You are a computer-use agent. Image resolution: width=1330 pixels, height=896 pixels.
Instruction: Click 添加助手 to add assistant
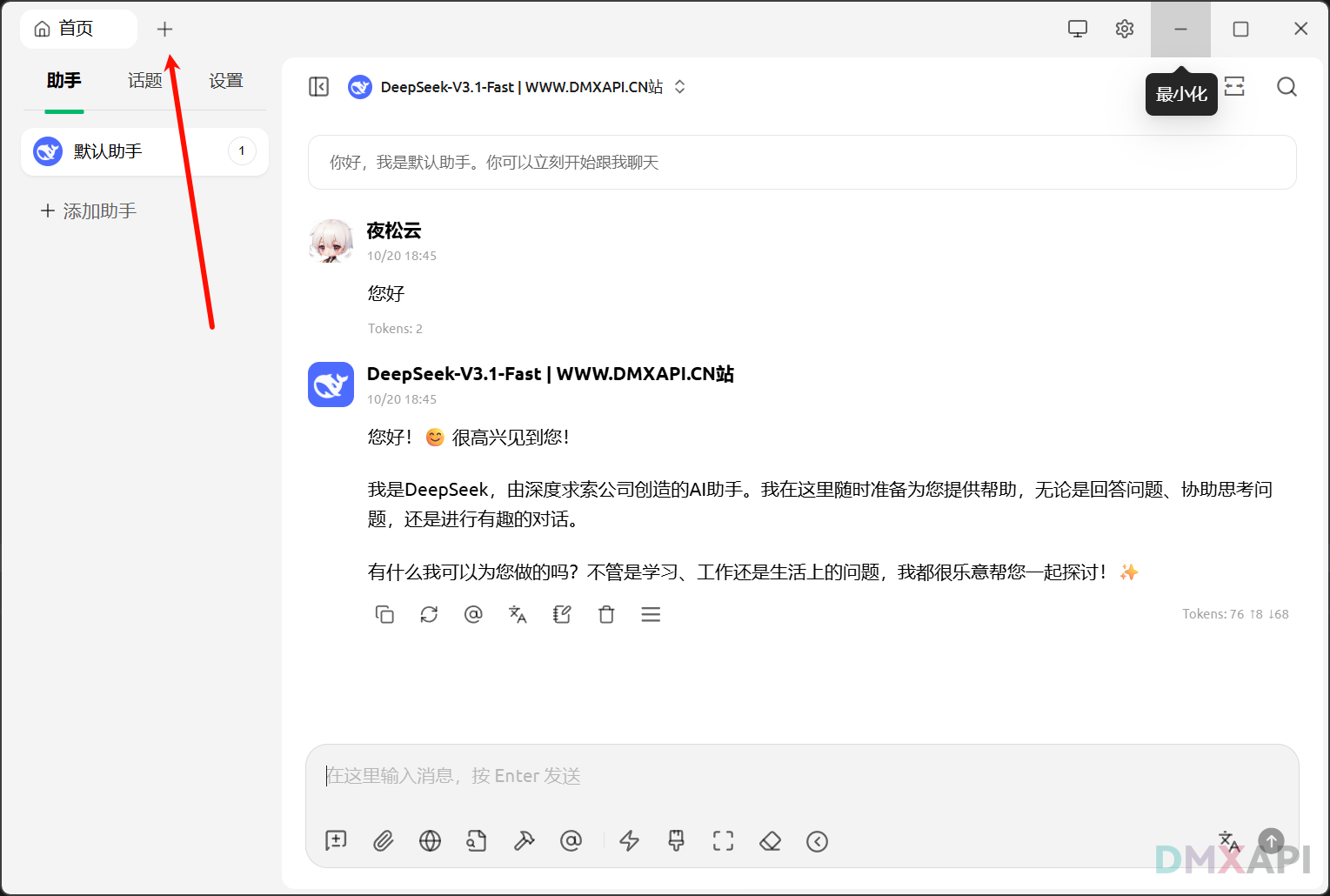pyautogui.click(x=90, y=211)
